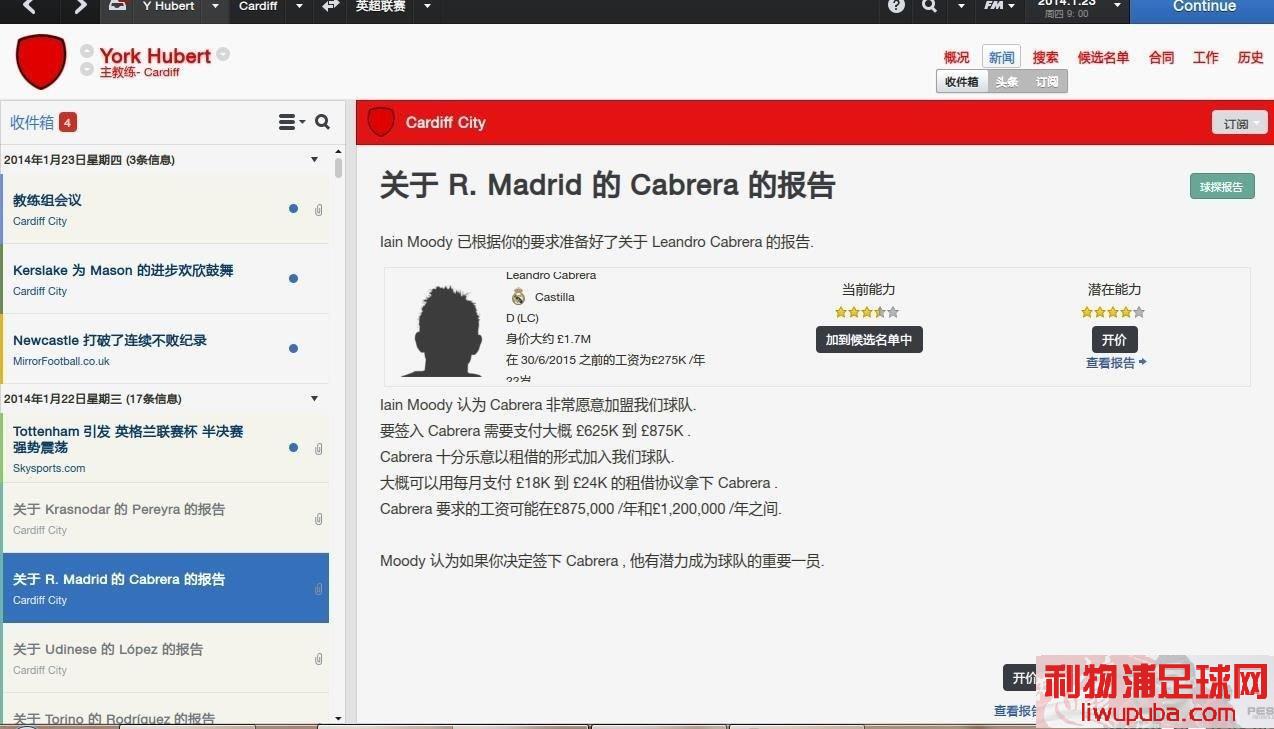This screenshot has height=729, width=1274.
Task: Click scroll-down arrow of the inbox list
Action: 338,717
